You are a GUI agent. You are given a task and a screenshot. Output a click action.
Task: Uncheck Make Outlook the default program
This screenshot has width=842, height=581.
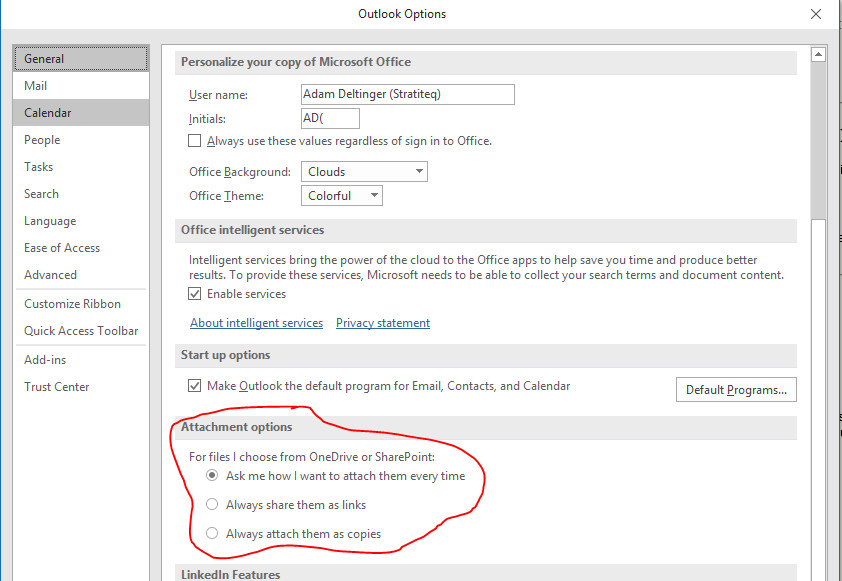click(x=194, y=386)
